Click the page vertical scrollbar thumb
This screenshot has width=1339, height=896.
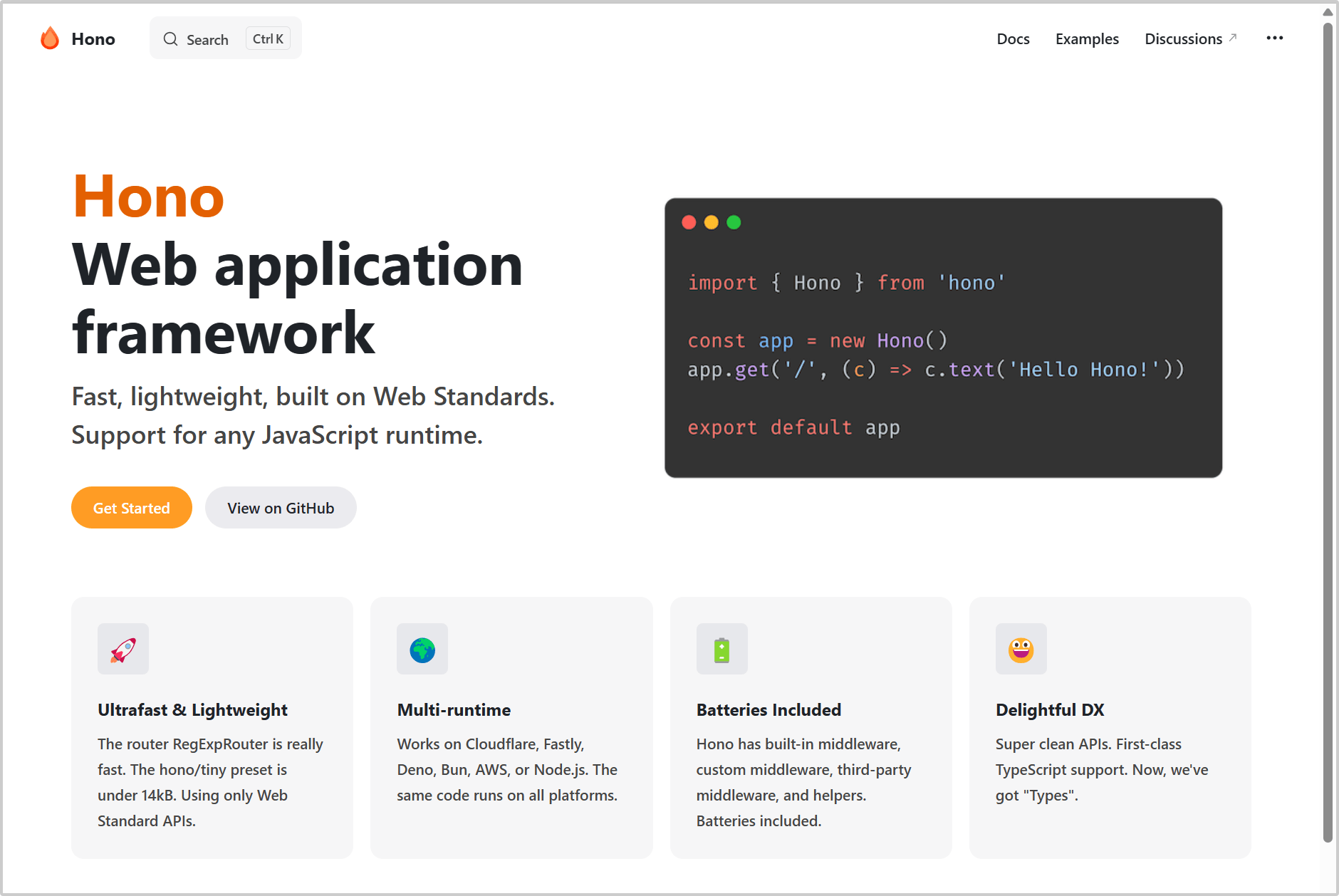pos(1328,432)
